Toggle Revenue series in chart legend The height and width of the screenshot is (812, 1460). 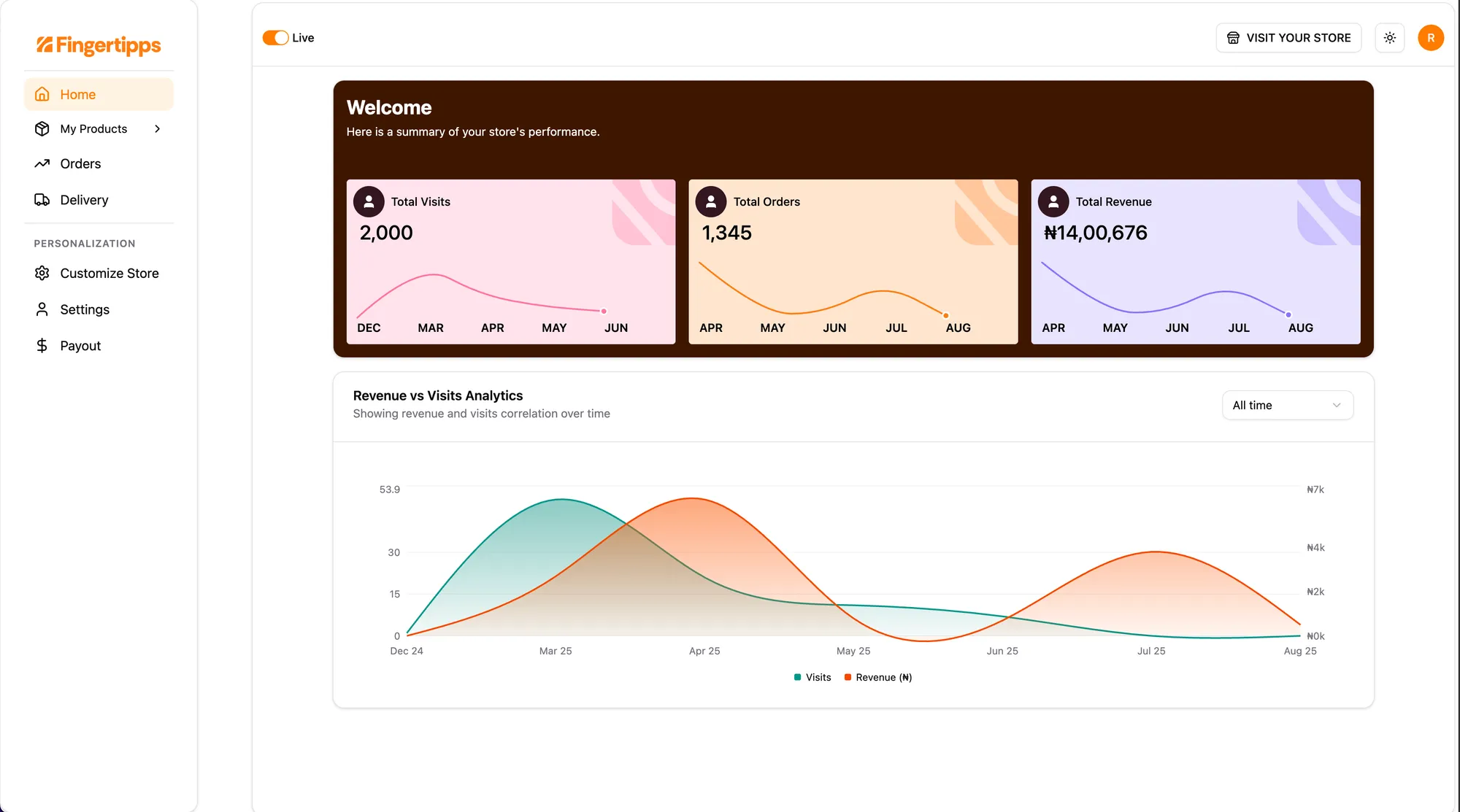pos(878,678)
